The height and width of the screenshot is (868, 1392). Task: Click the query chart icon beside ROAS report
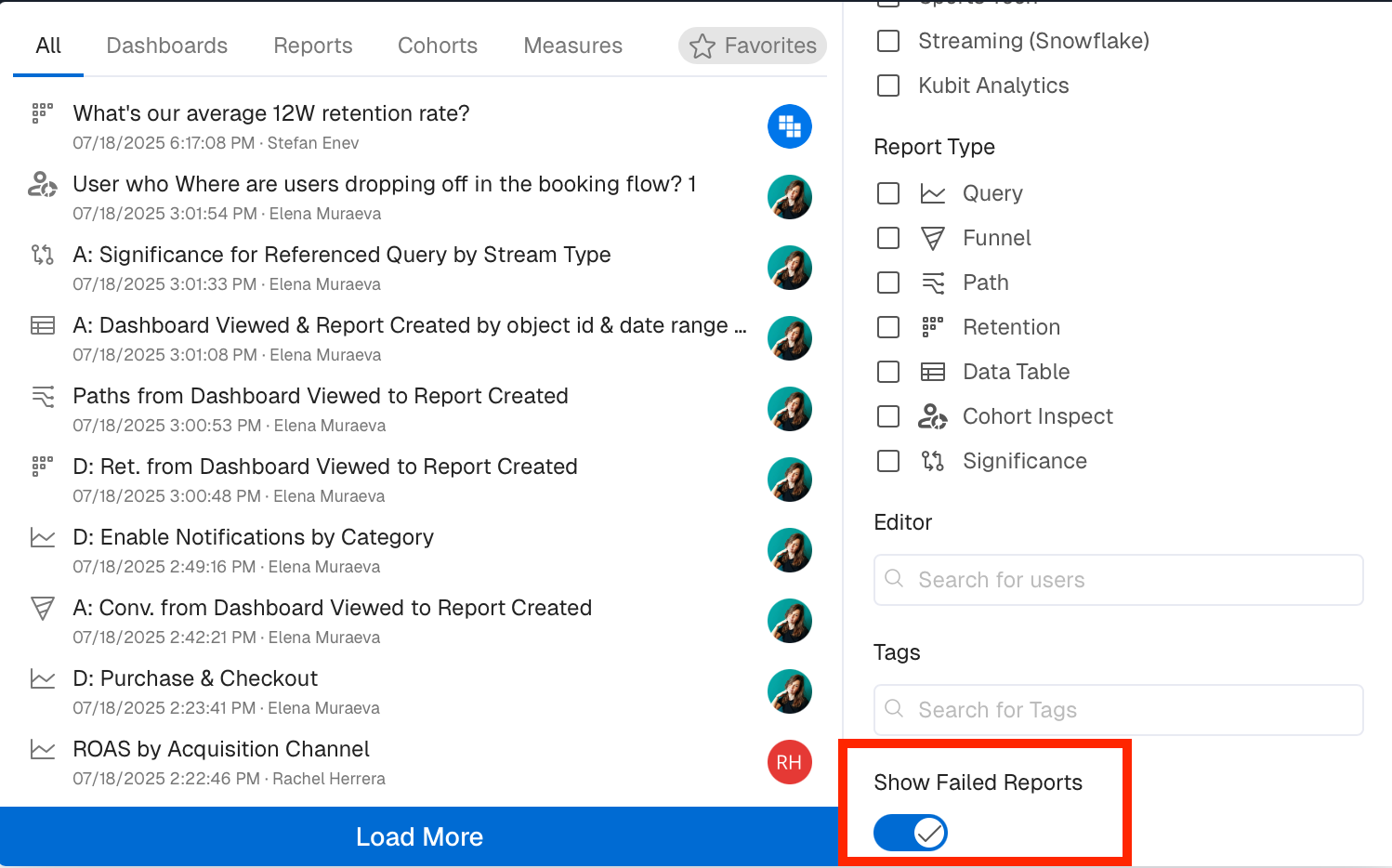coord(43,749)
